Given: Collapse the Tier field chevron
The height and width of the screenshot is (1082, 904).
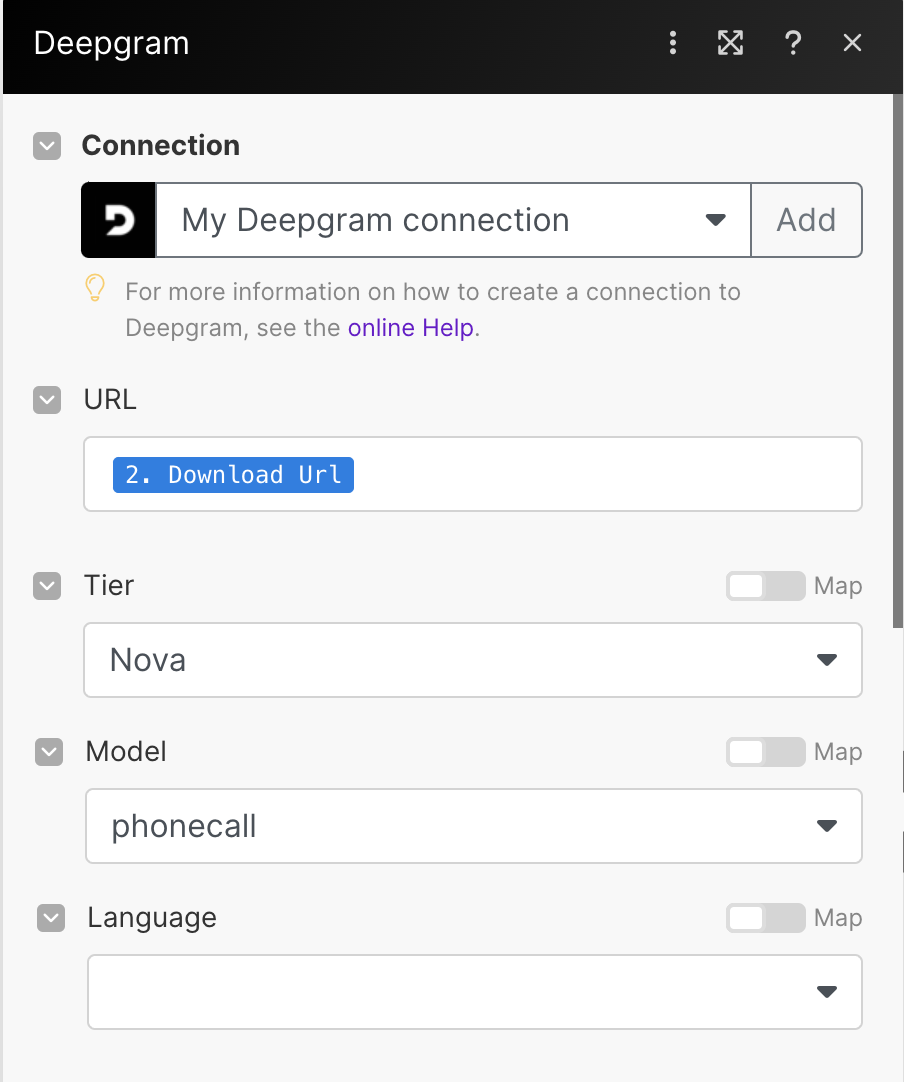Looking at the screenshot, I should (x=47, y=586).
